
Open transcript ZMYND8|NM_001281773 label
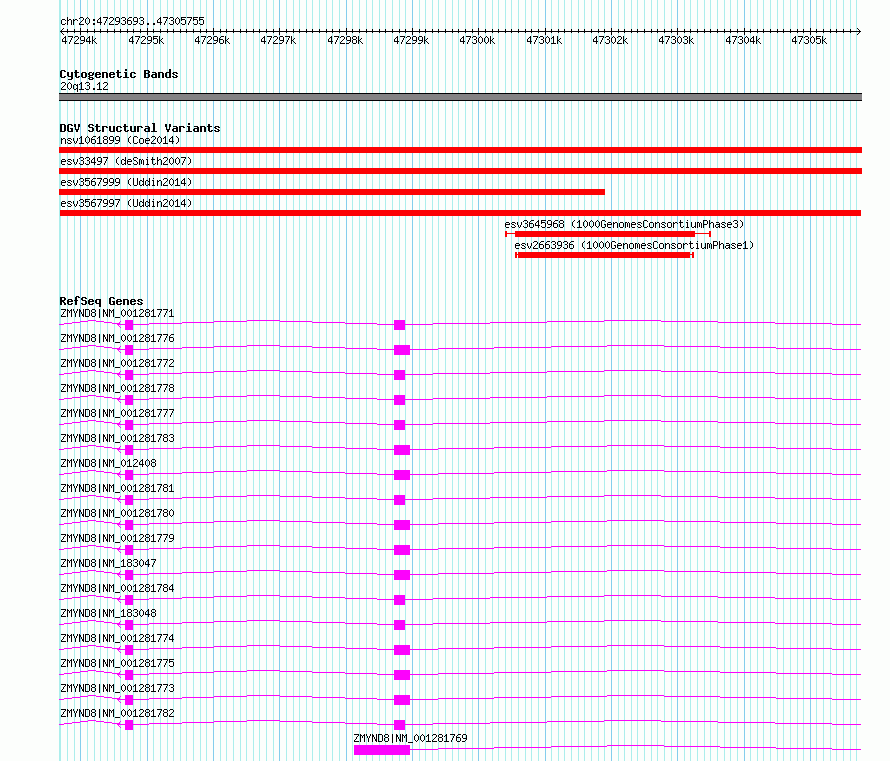(x=117, y=688)
